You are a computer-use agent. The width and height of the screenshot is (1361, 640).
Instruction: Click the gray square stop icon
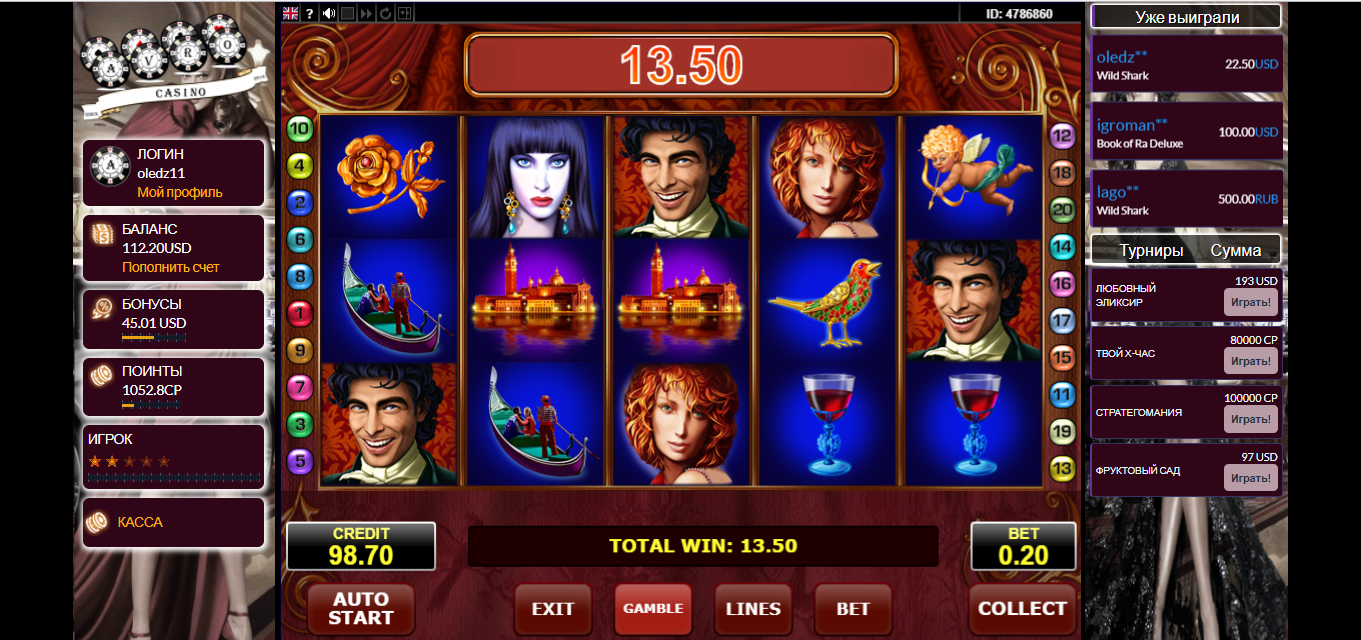pyautogui.click(x=347, y=13)
